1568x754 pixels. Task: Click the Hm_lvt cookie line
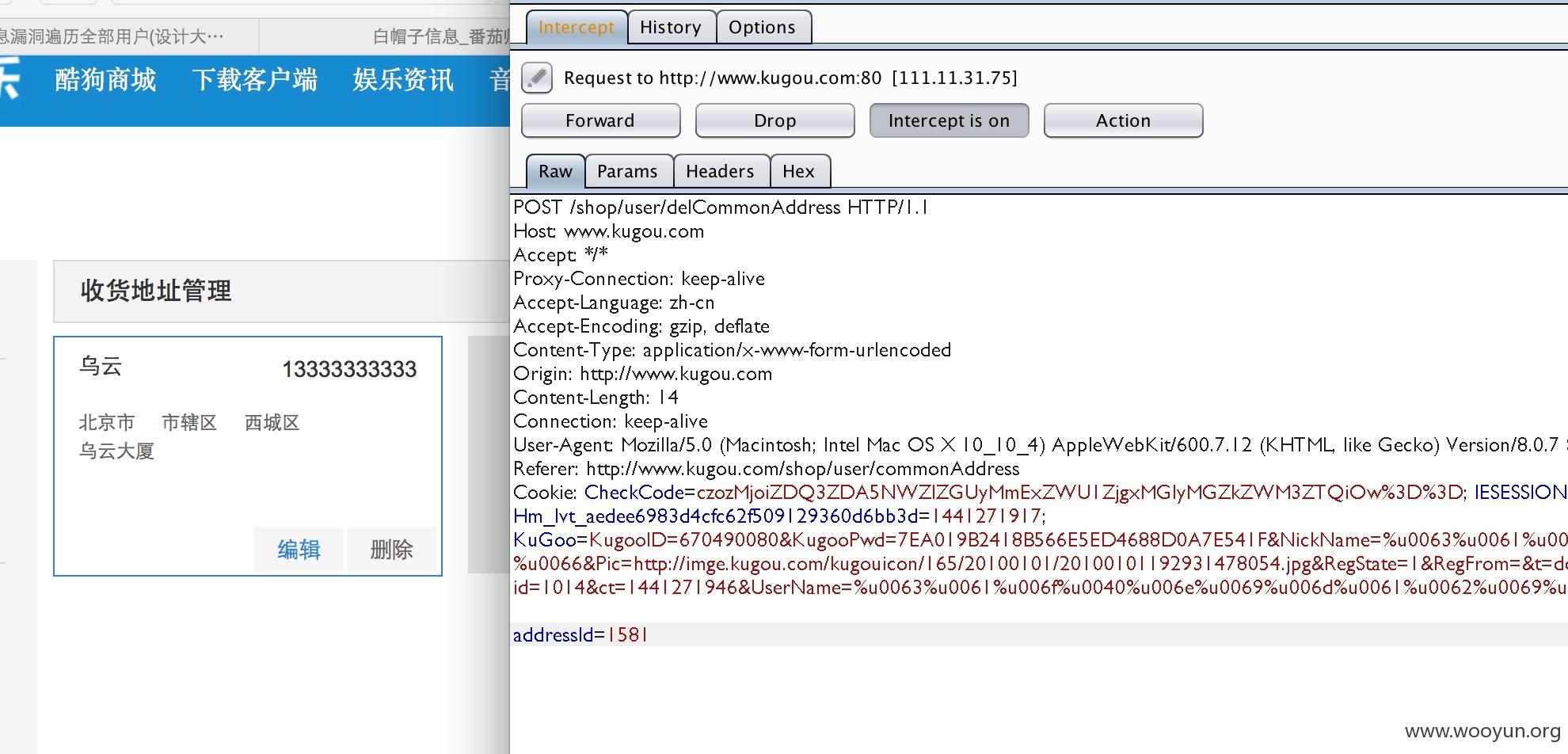tap(779, 516)
